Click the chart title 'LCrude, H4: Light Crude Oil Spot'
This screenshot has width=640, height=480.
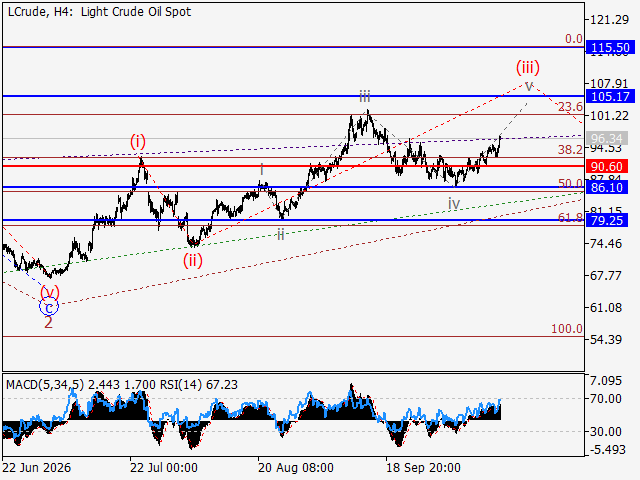click(x=99, y=12)
